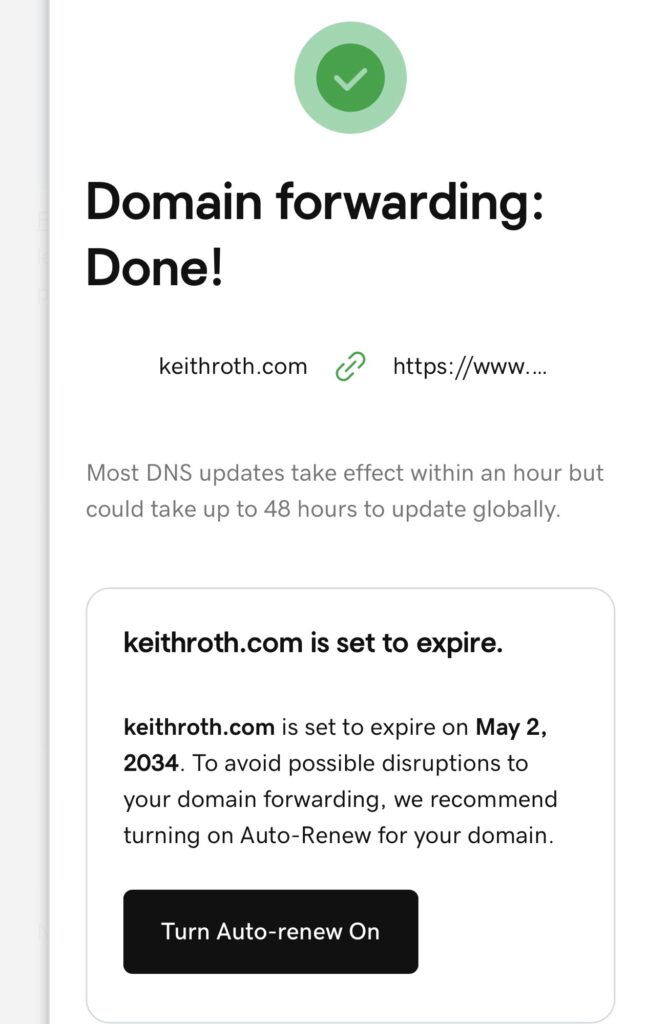Click the green chain link icon
The image size is (647, 1024).
(350, 366)
